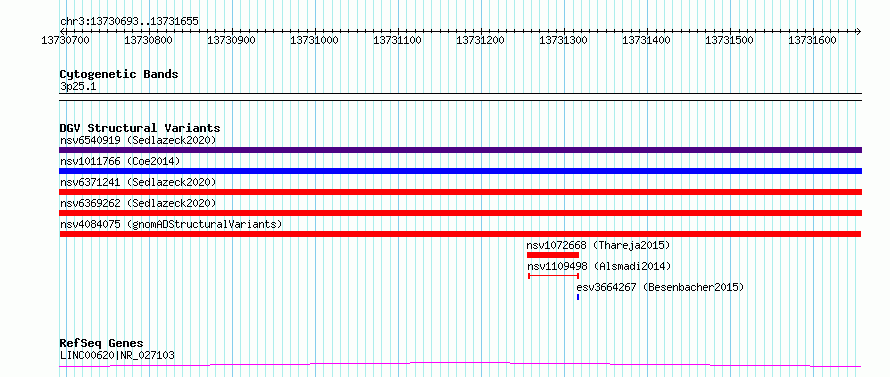Click ruler tick label 13731400

[x=646, y=41]
